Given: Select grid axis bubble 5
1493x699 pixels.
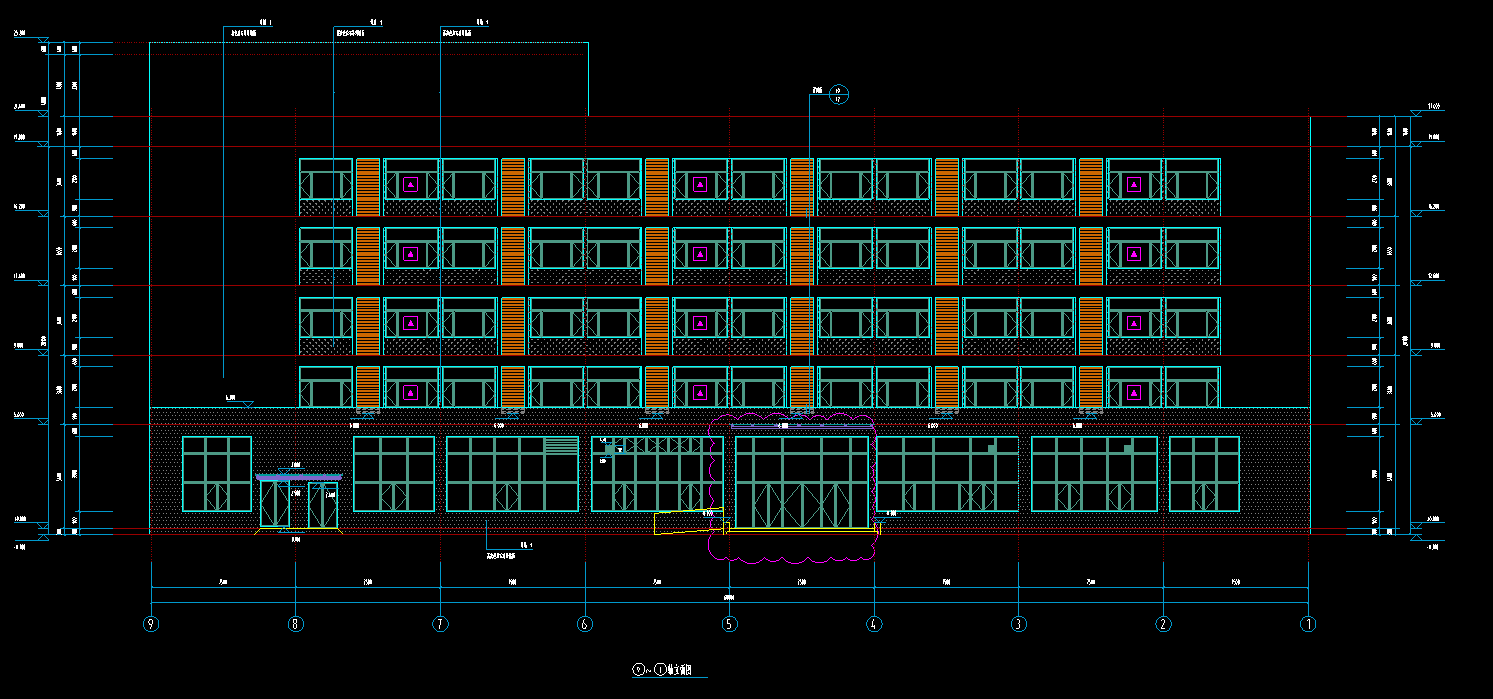Looking at the screenshot, I should [730, 624].
